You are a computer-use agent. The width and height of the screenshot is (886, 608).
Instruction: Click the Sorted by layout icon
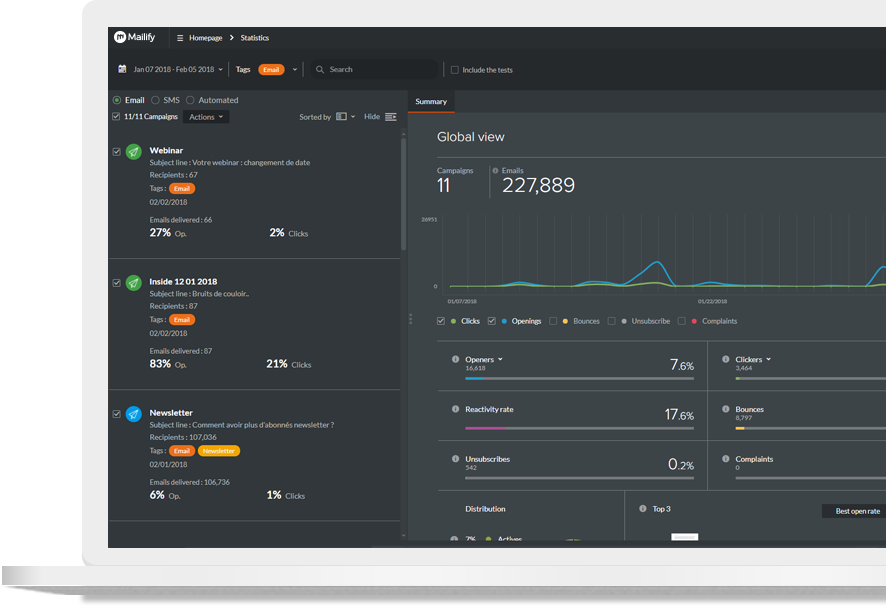pyautogui.click(x=341, y=116)
